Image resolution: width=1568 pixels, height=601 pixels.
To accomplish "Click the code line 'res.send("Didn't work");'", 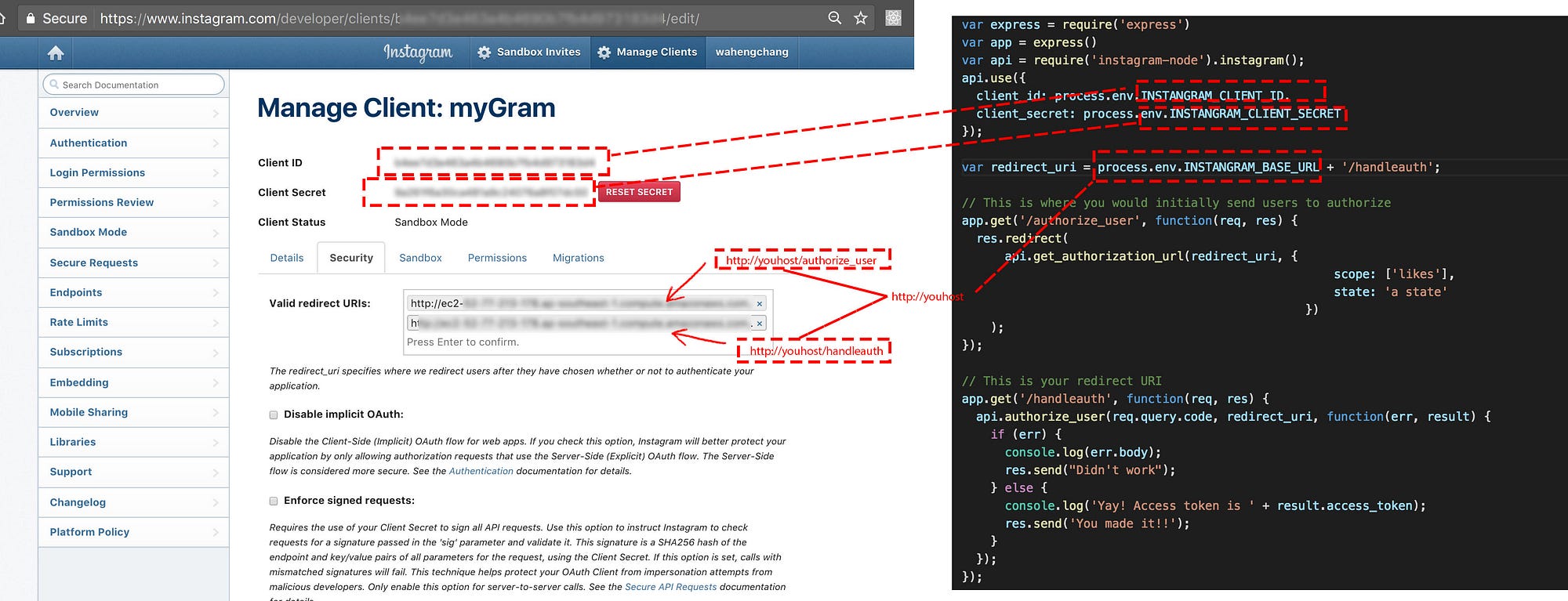I will point(1091,470).
